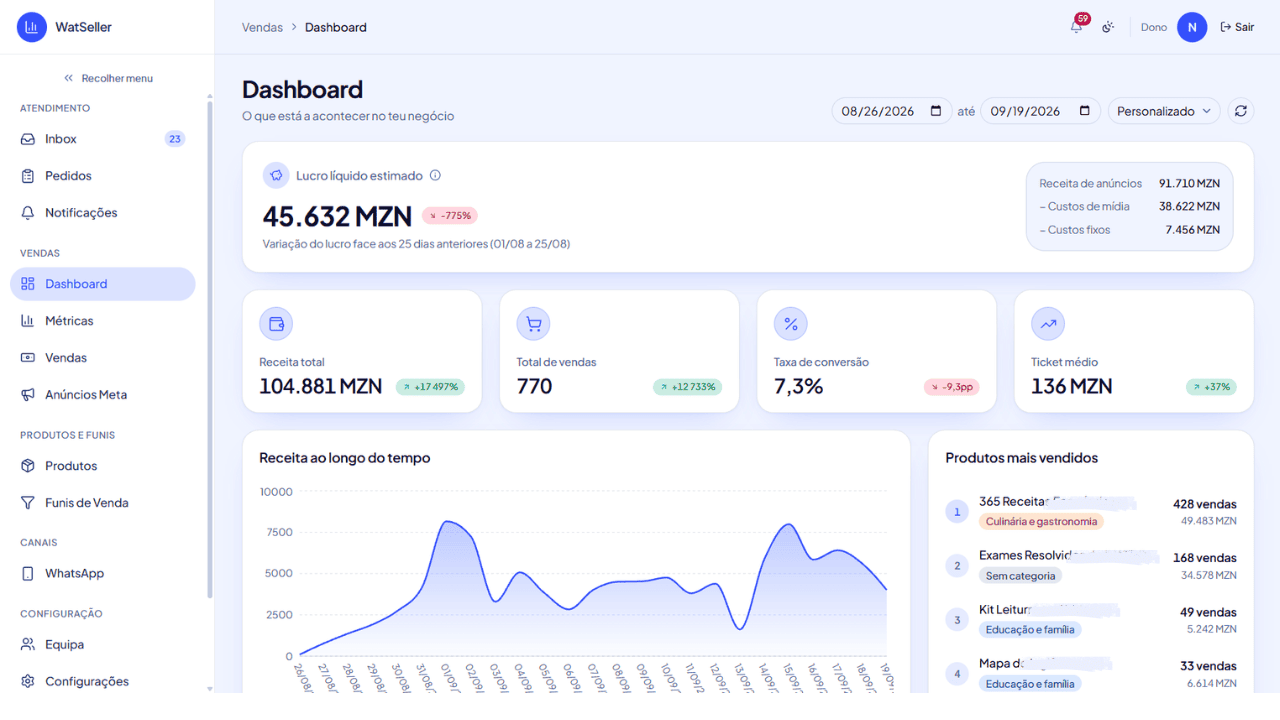The height and width of the screenshot is (720, 1280).
Task: Click the +17 497% revenue badge
Action: click(430, 387)
